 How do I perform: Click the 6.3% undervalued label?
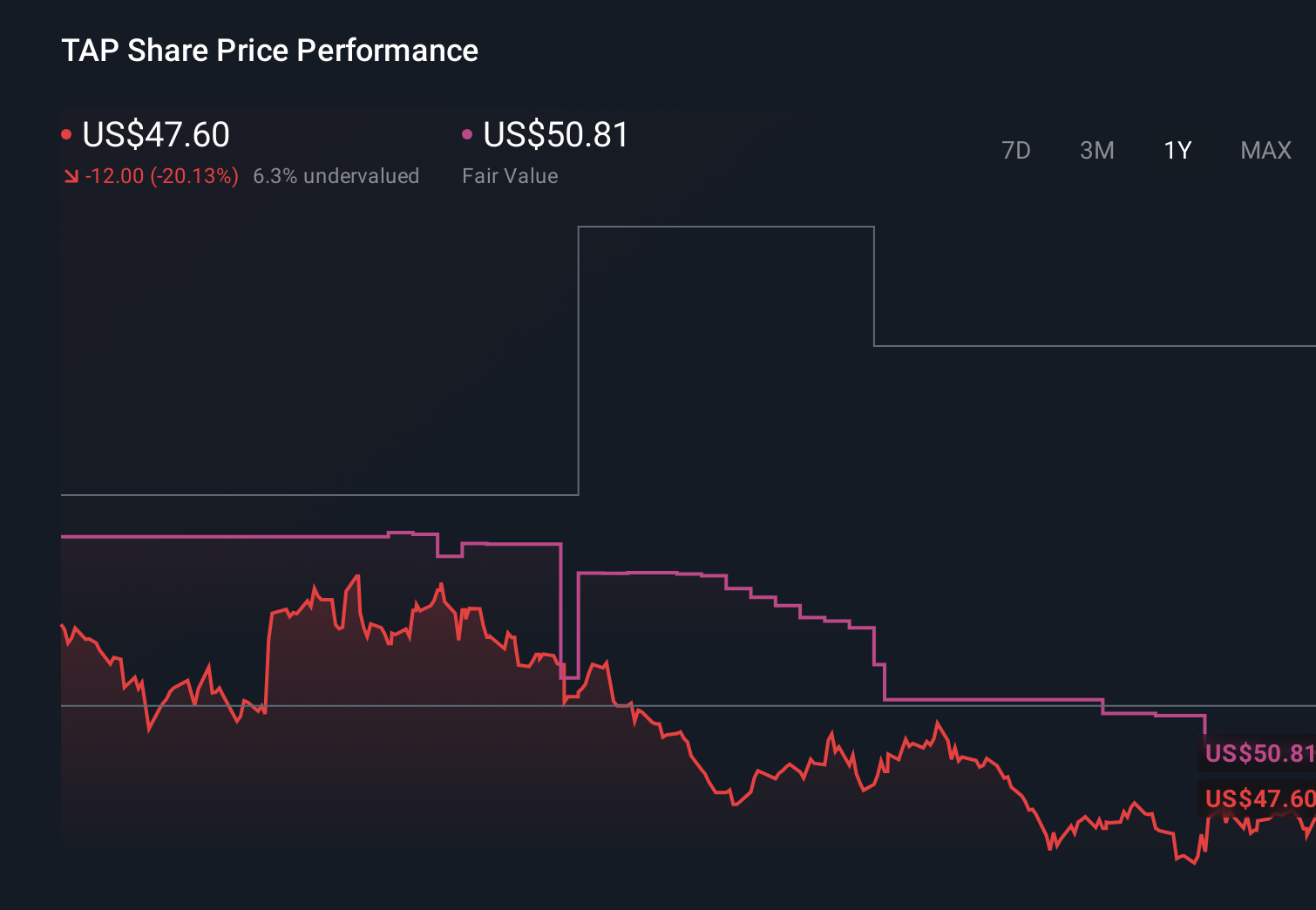tap(336, 175)
